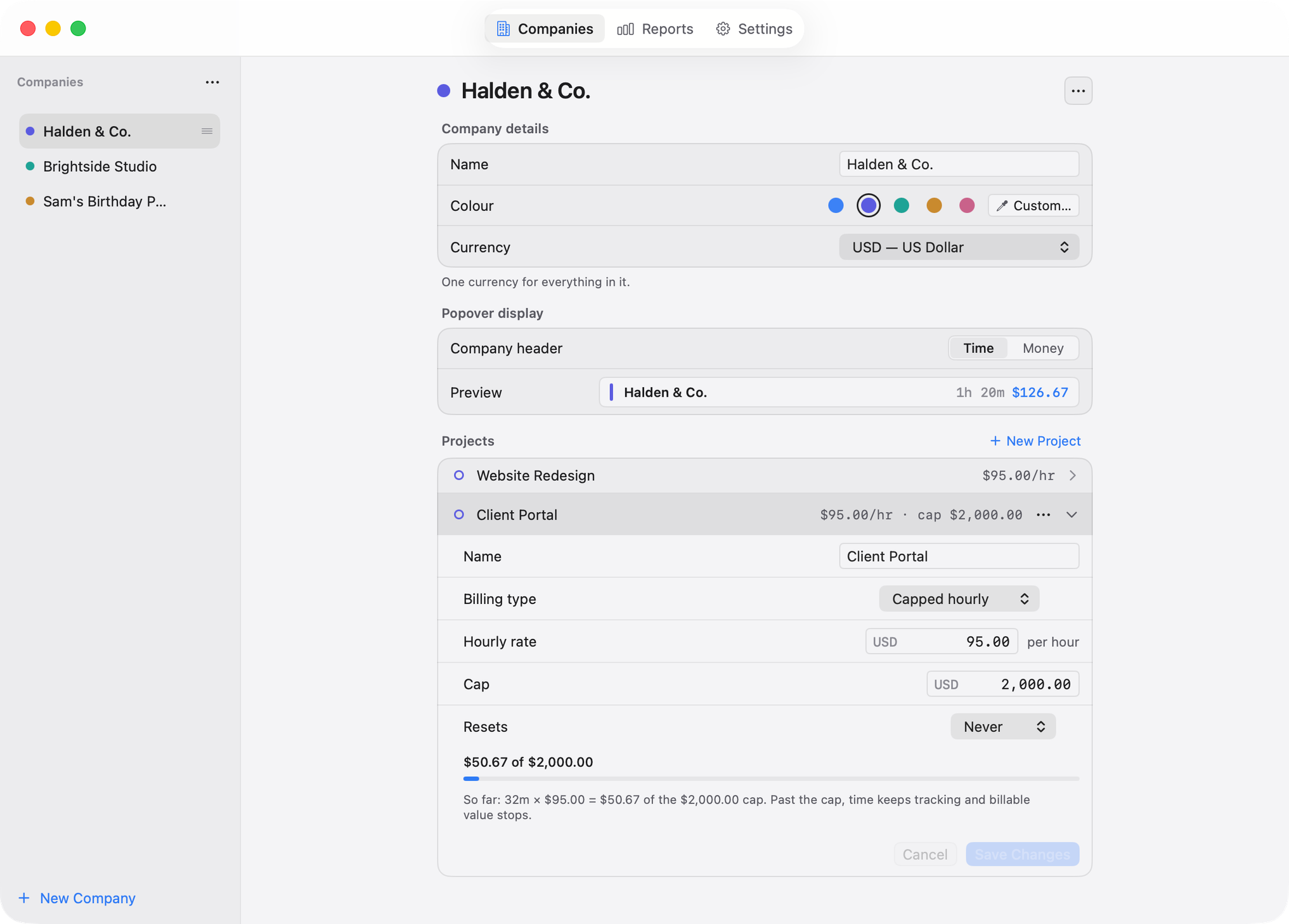Open the Halden & Co. header ellipsis menu
The image size is (1289, 924).
tap(1078, 91)
